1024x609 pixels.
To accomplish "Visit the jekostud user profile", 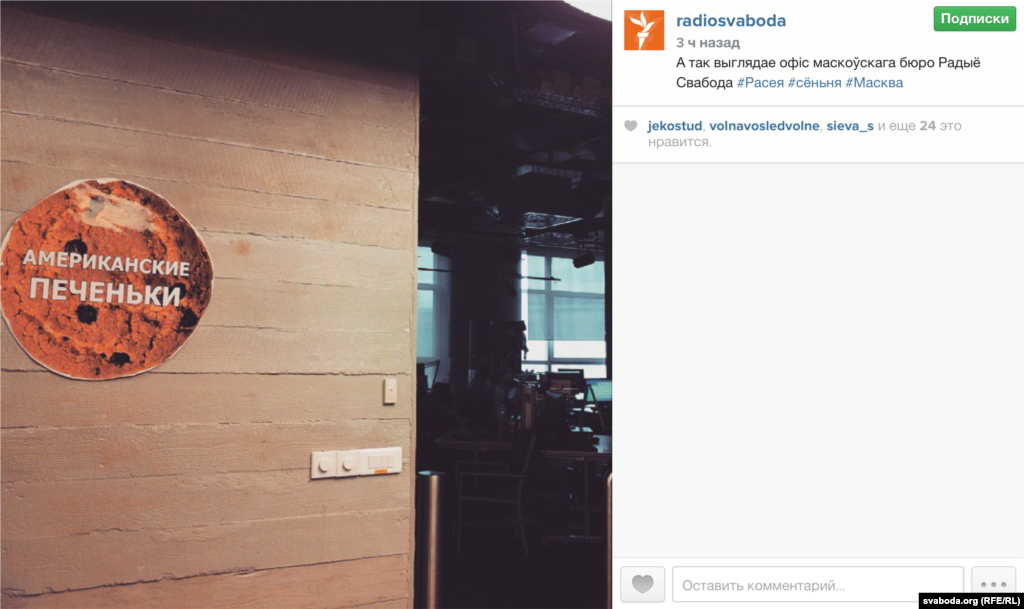I will 675,126.
